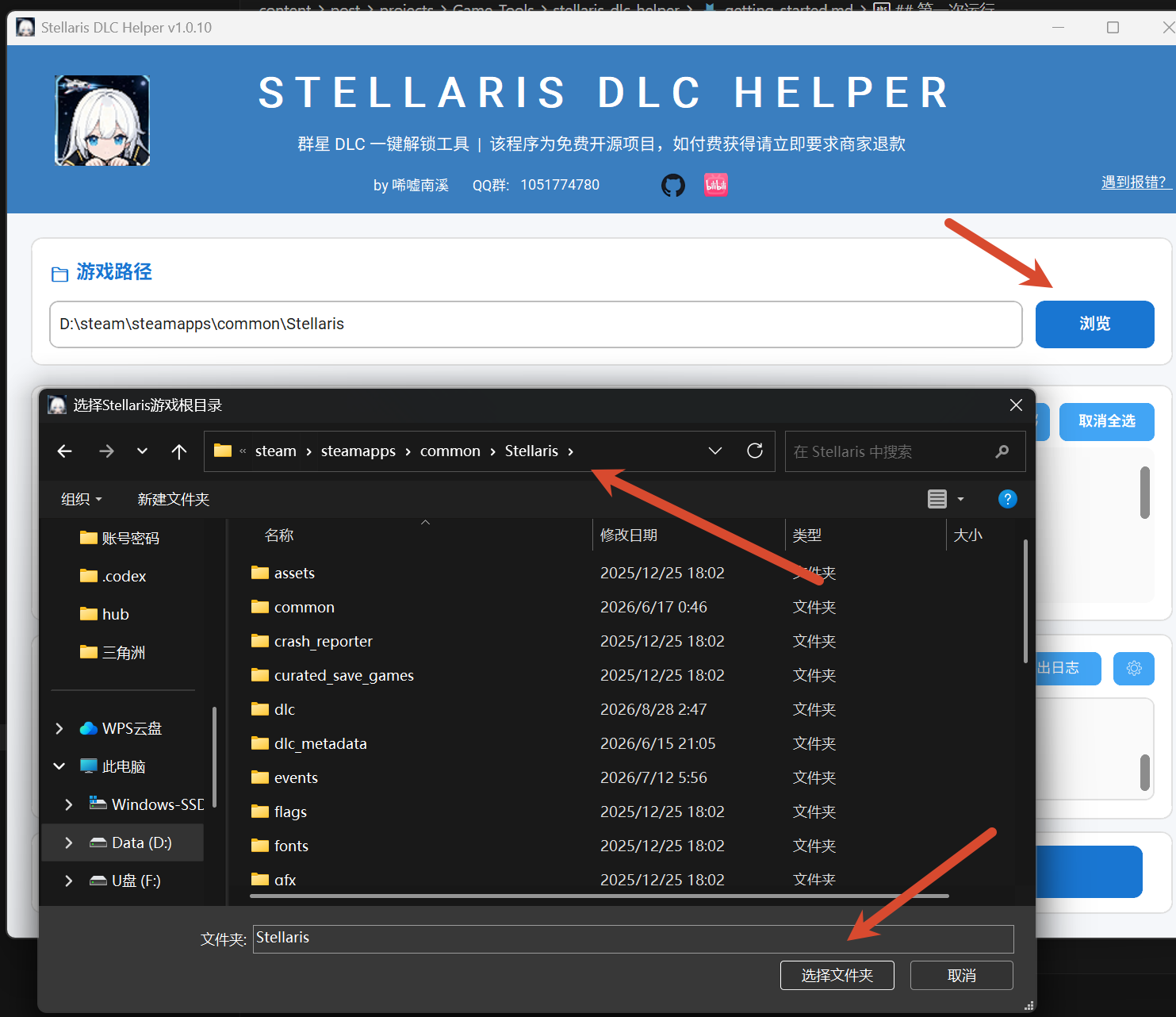Expand the WPS云盘 tree node
The width and height of the screenshot is (1176, 1017).
click(59, 728)
